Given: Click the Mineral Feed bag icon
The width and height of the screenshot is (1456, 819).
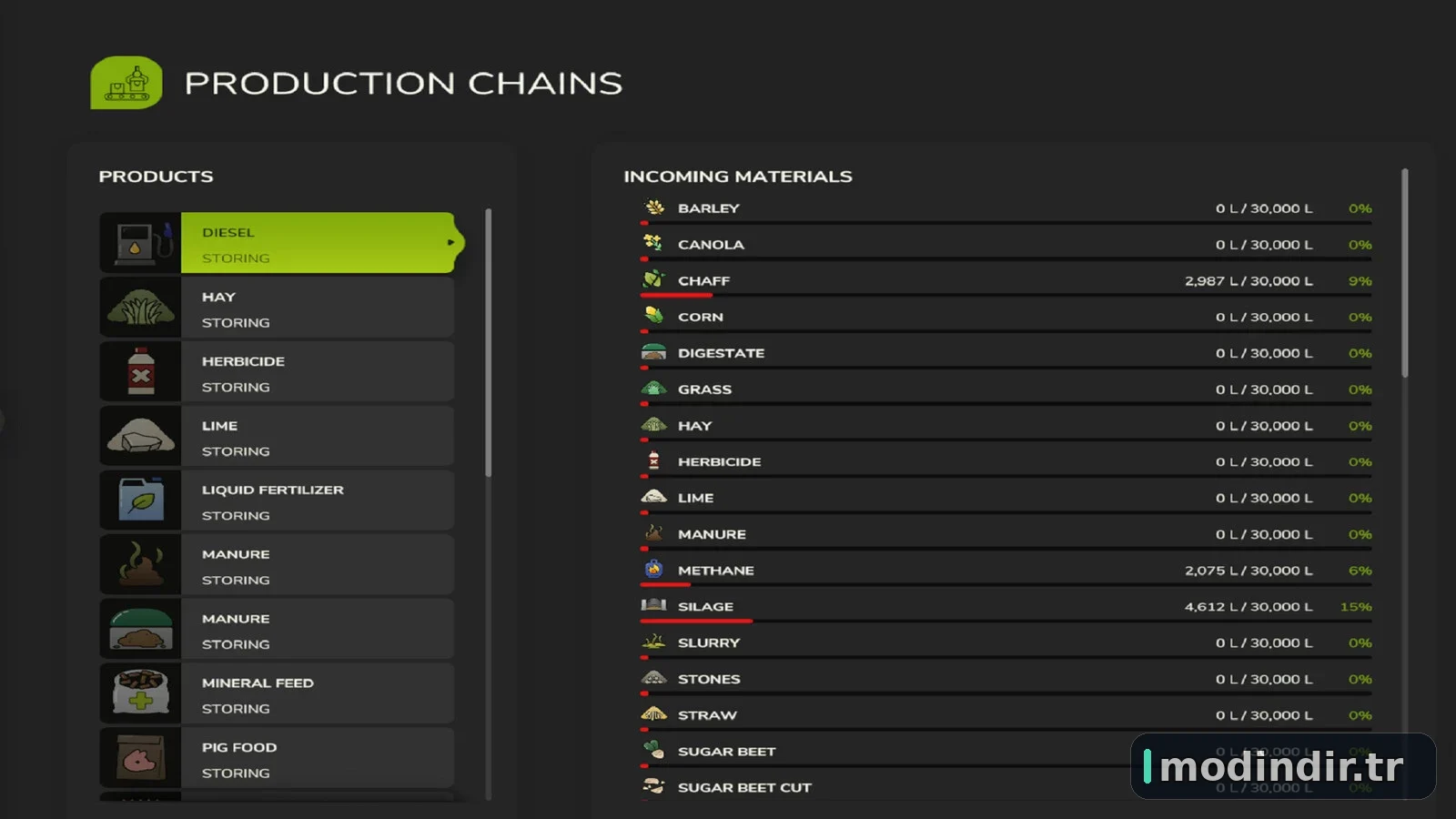Looking at the screenshot, I should tap(141, 693).
